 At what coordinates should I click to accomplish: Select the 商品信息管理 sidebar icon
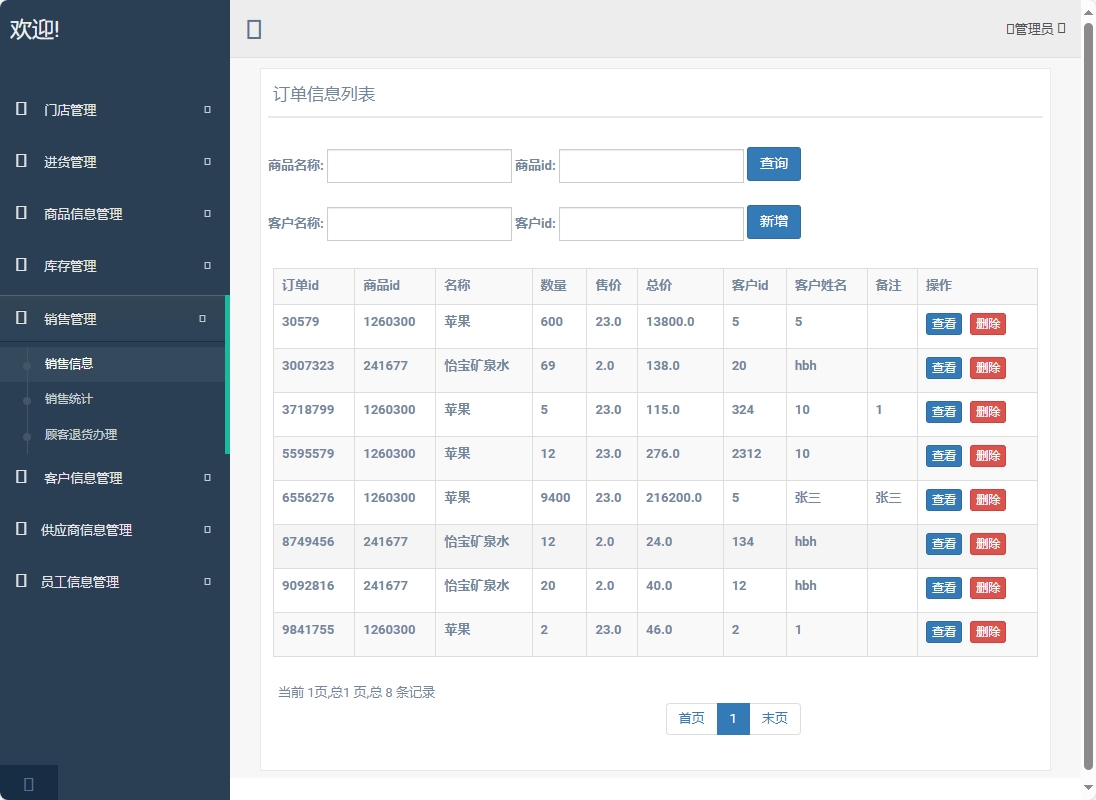tap(20, 213)
